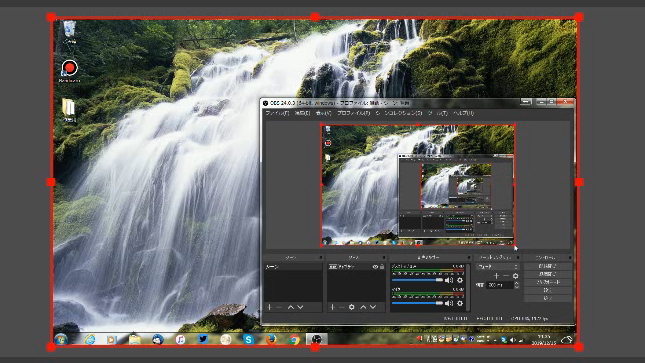Image resolution: width=645 pixels, height=363 pixels.
Task: Remove the scene transition with the minus icon
Action: pos(506,276)
